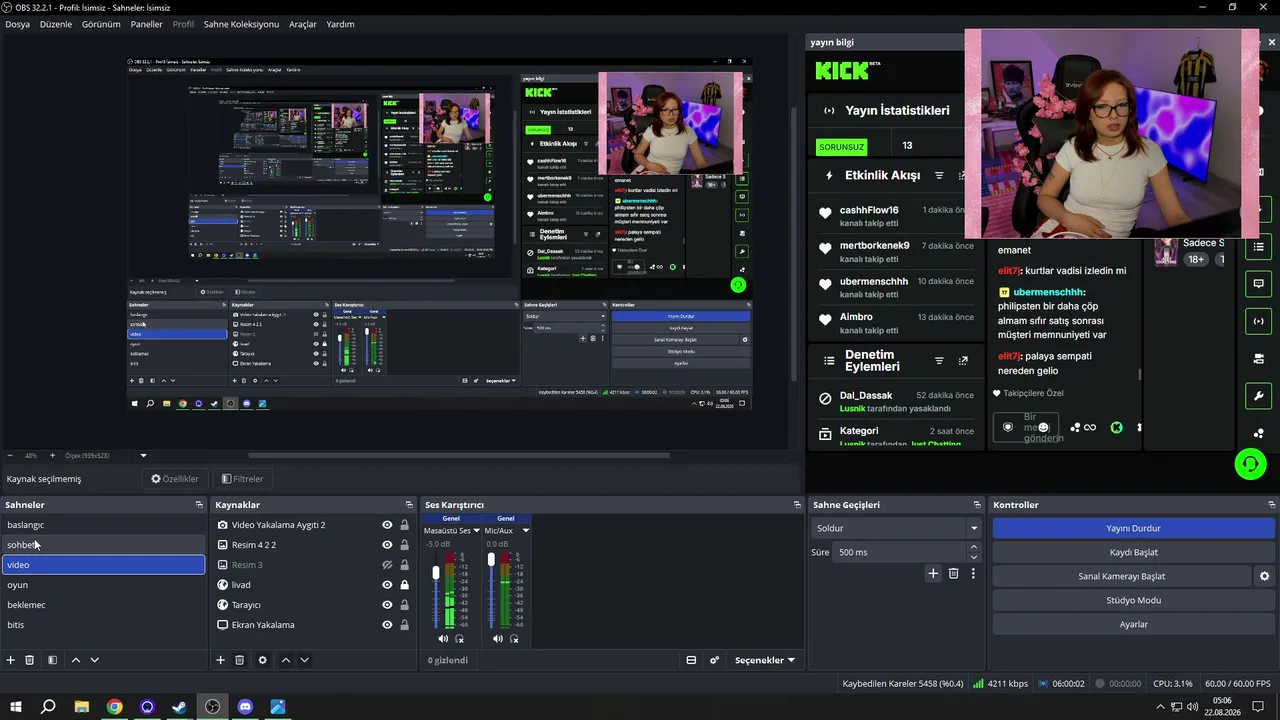Image resolution: width=1280 pixels, height=720 pixels.
Task: Start virtual camera with Sanal Kamerayı Başlat
Action: [x=1121, y=576]
